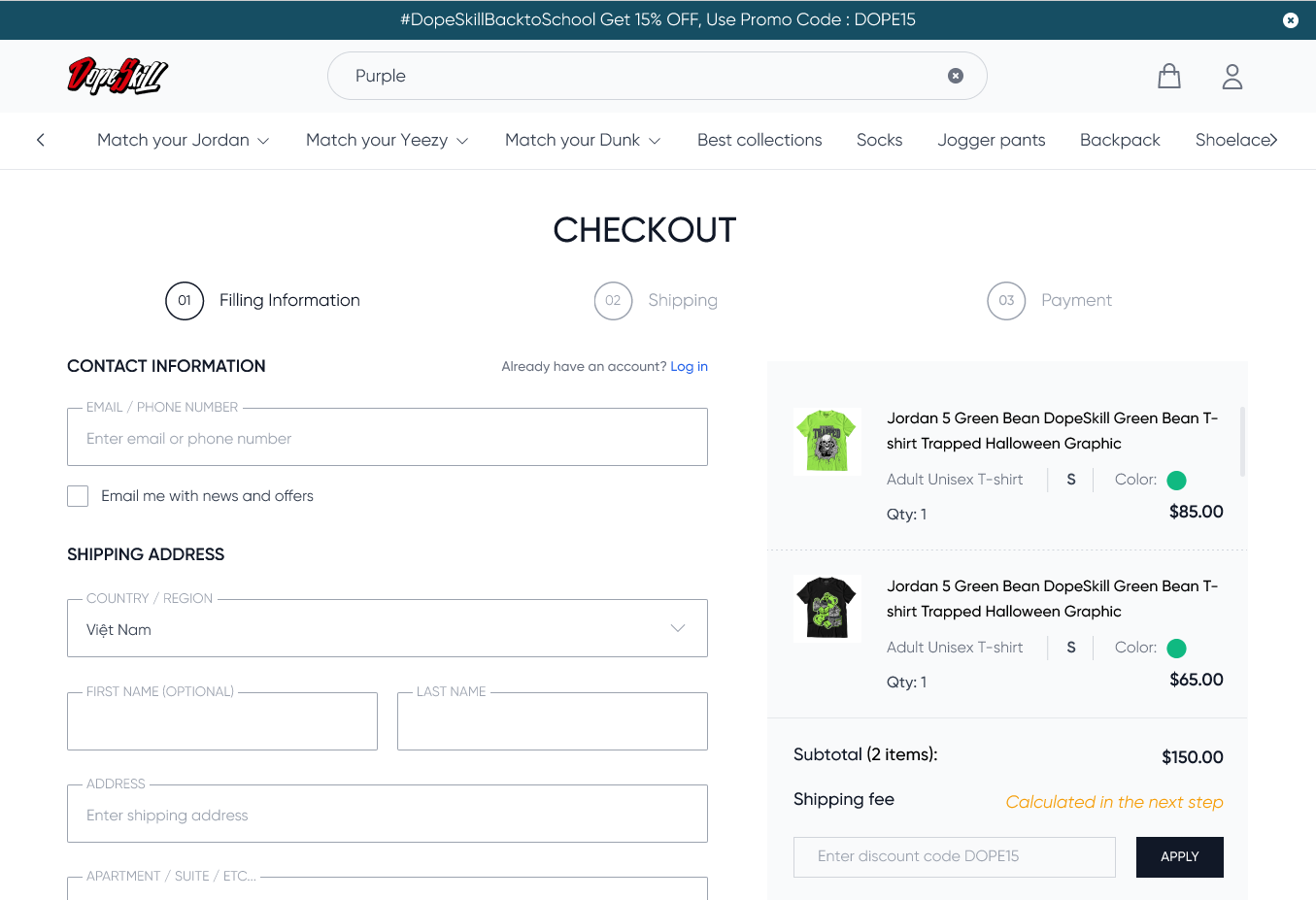Screen dimensions: 1316x900
Task: Enable Email me with news and offers
Action: 78,496
